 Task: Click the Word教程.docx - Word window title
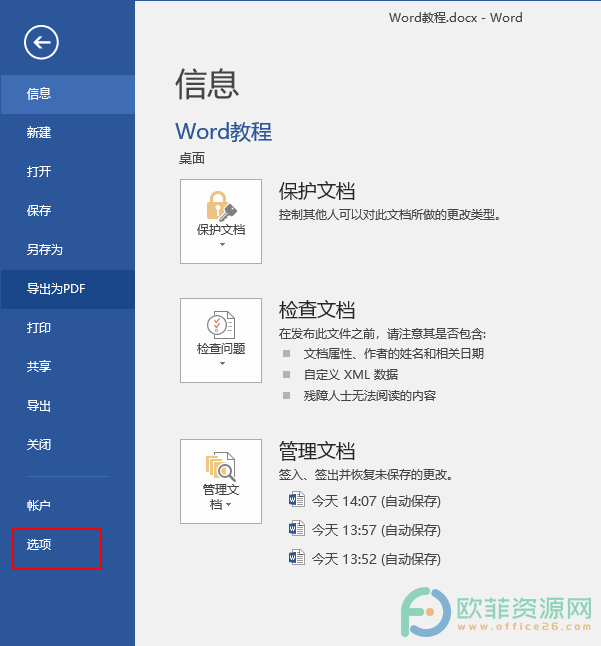(456, 18)
